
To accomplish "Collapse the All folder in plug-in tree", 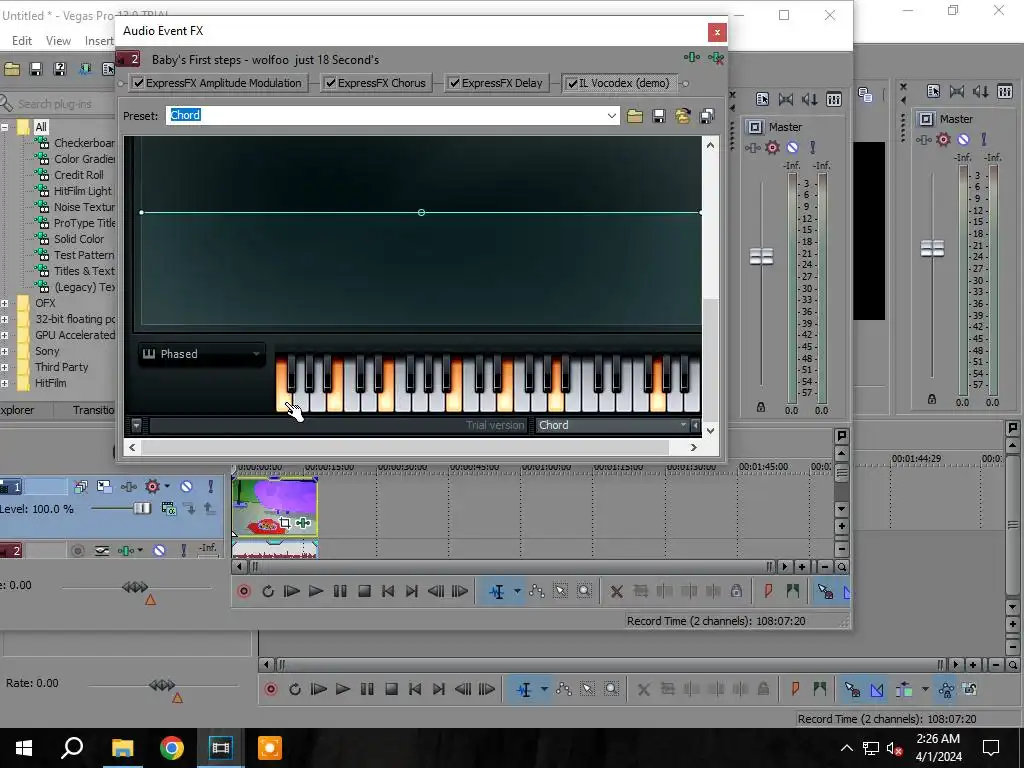I will (x=5, y=127).
